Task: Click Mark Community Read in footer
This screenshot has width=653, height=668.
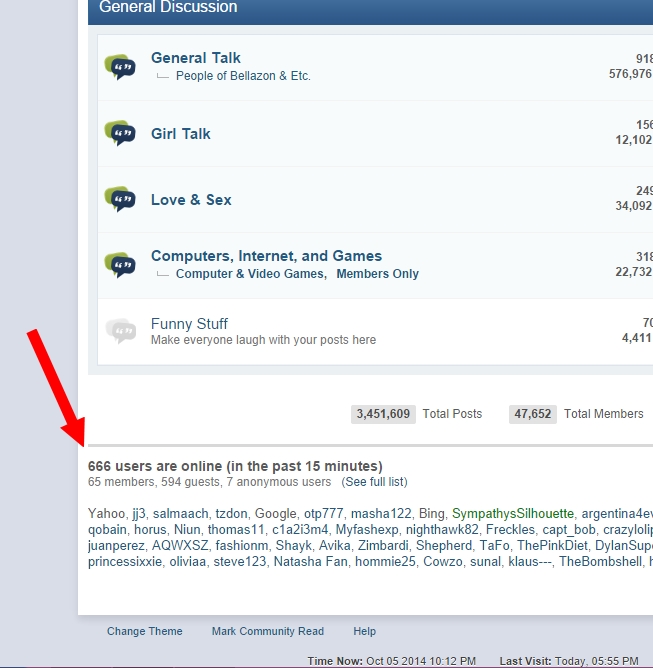Action: click(x=268, y=631)
